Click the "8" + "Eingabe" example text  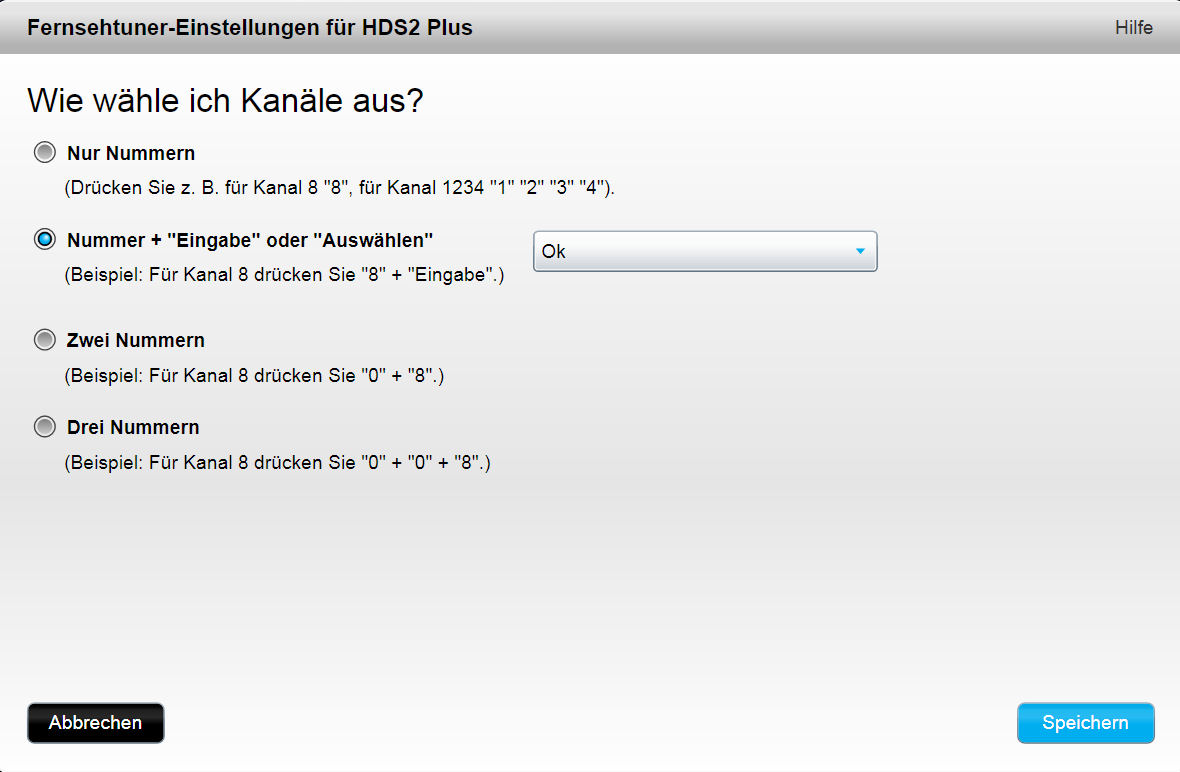(285, 274)
